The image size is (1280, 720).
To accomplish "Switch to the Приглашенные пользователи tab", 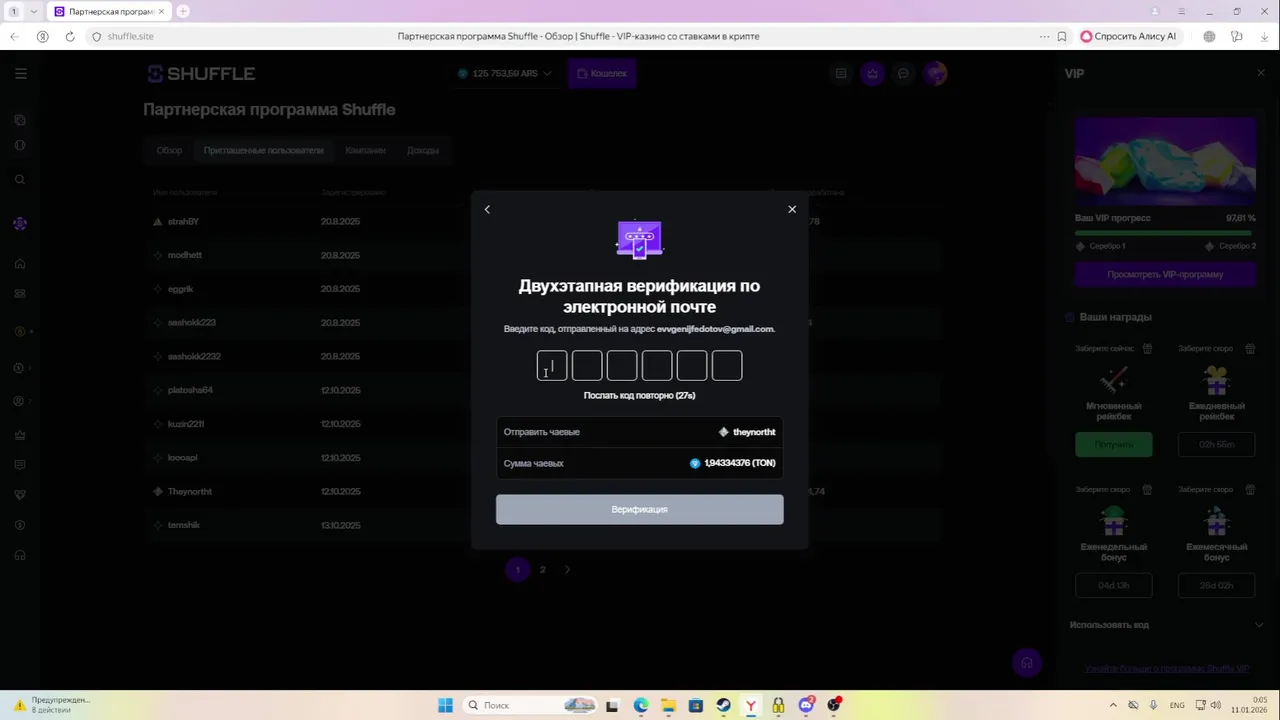I will coord(264,150).
